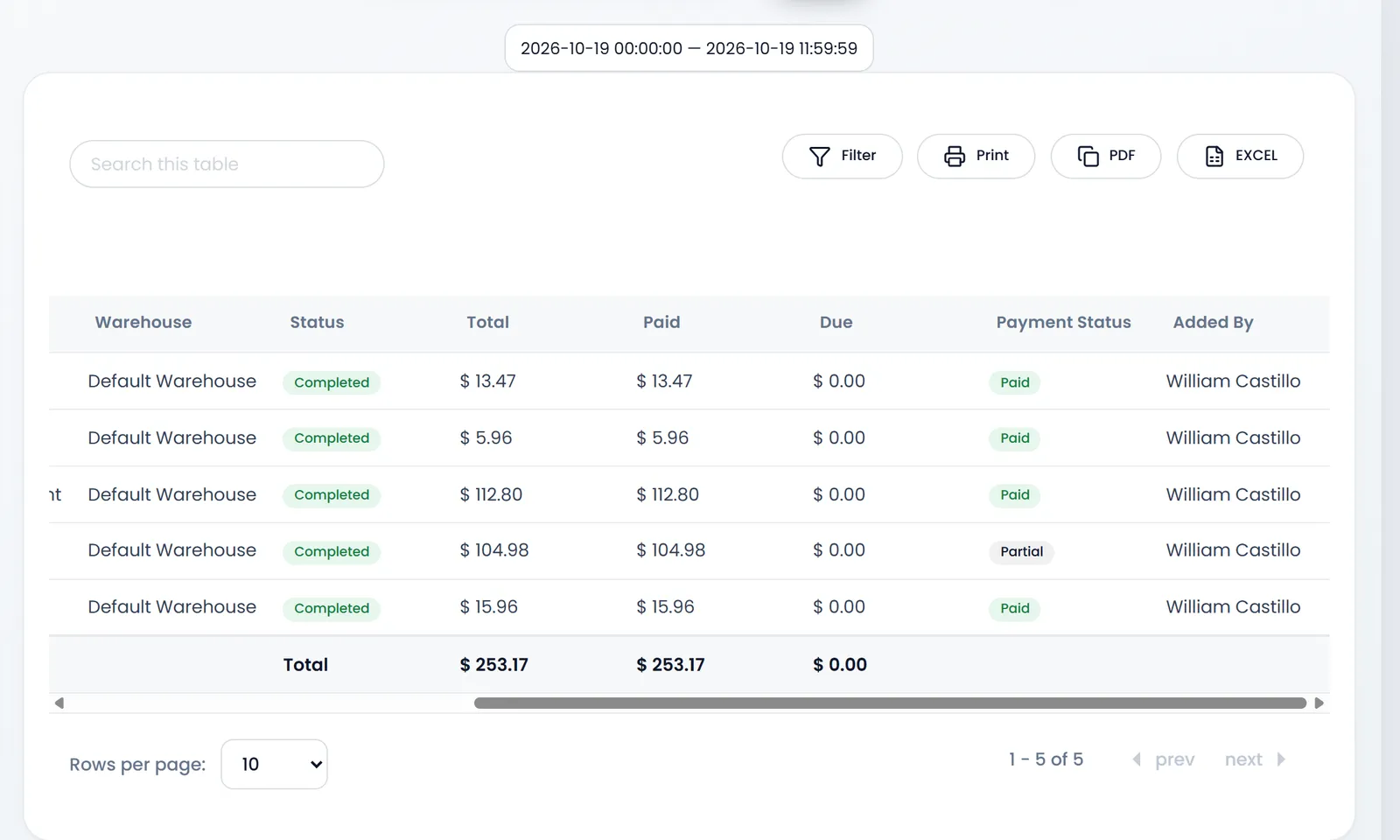Viewport: 1400px width, 840px height.
Task: Click the $ 15.96 Total cell
Action: click(488, 606)
